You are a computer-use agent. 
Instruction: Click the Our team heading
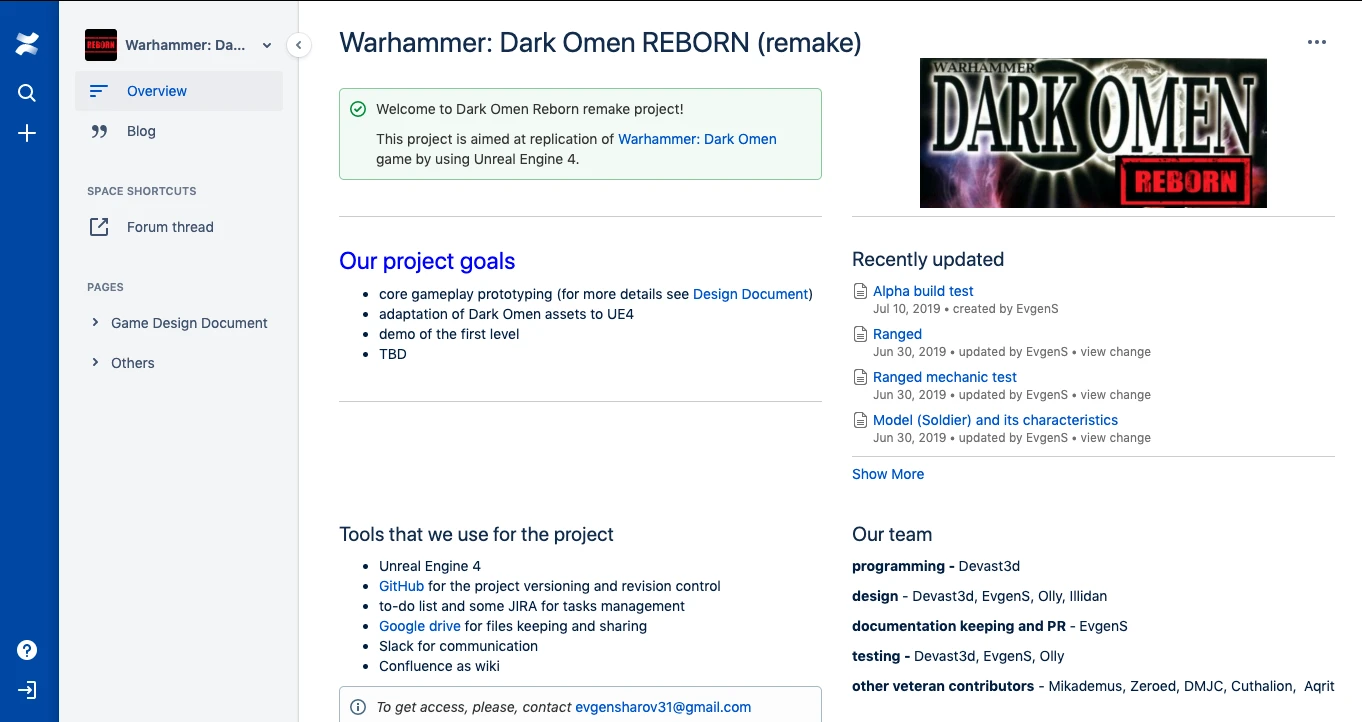892,534
